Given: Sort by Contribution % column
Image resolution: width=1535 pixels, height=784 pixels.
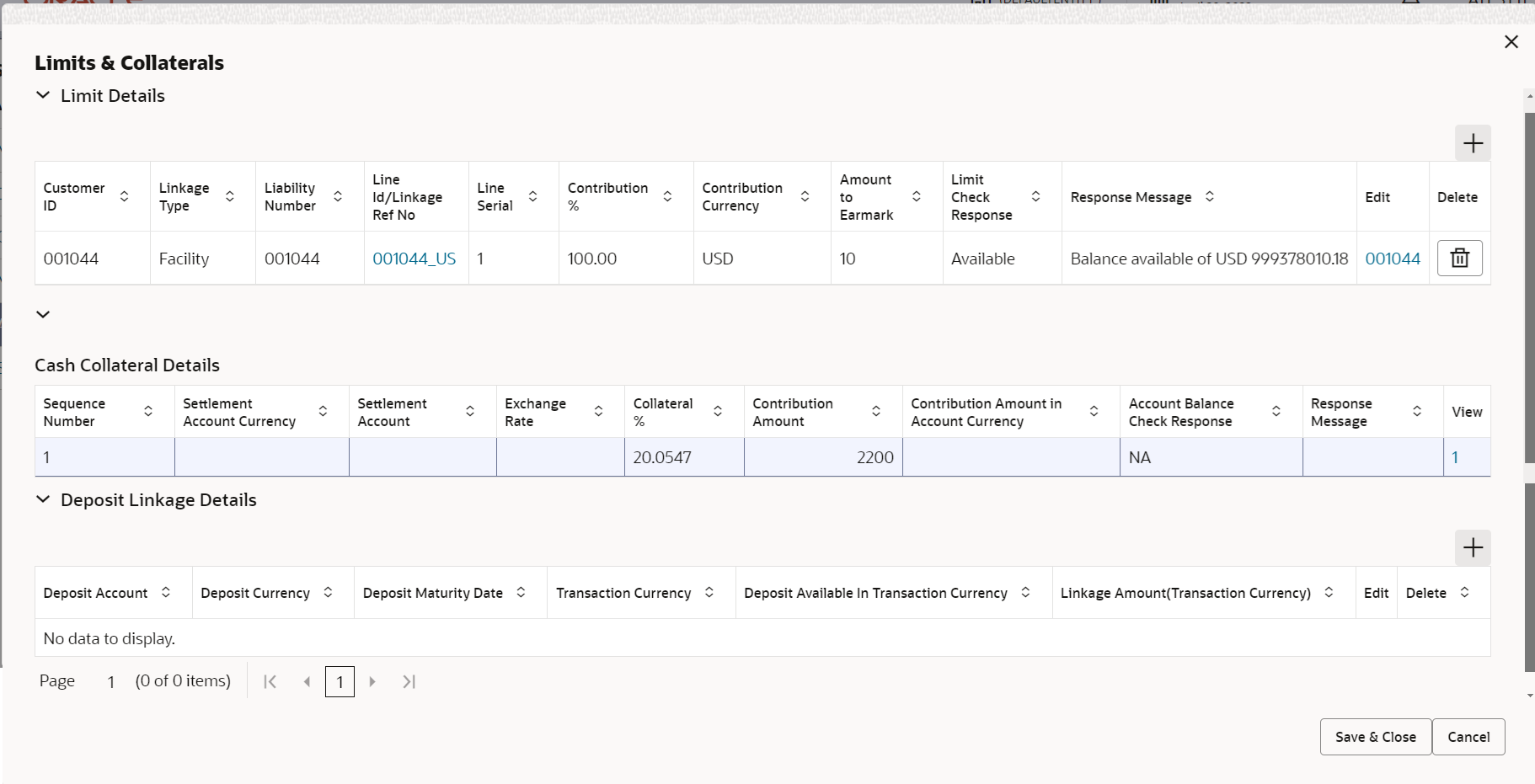Looking at the screenshot, I should coord(667,196).
